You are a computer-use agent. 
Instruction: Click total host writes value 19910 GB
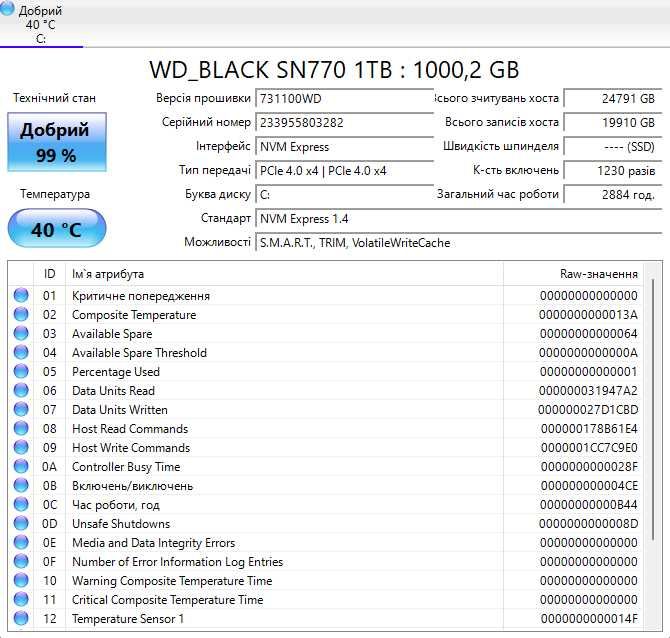tap(613, 123)
